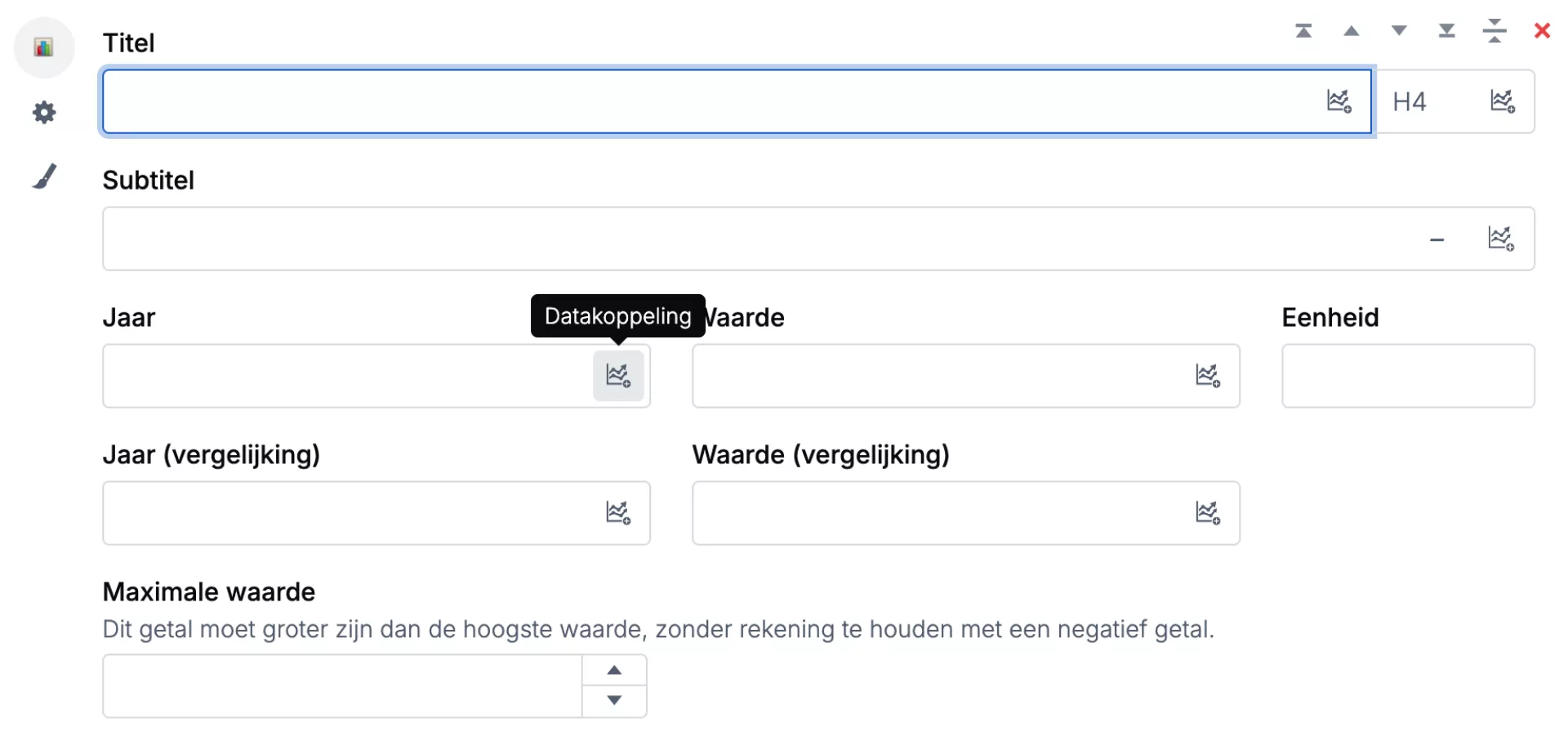Viewport: 1568px width, 750px height.
Task: Decrease the Maximale waarde value
Action: pos(614,700)
